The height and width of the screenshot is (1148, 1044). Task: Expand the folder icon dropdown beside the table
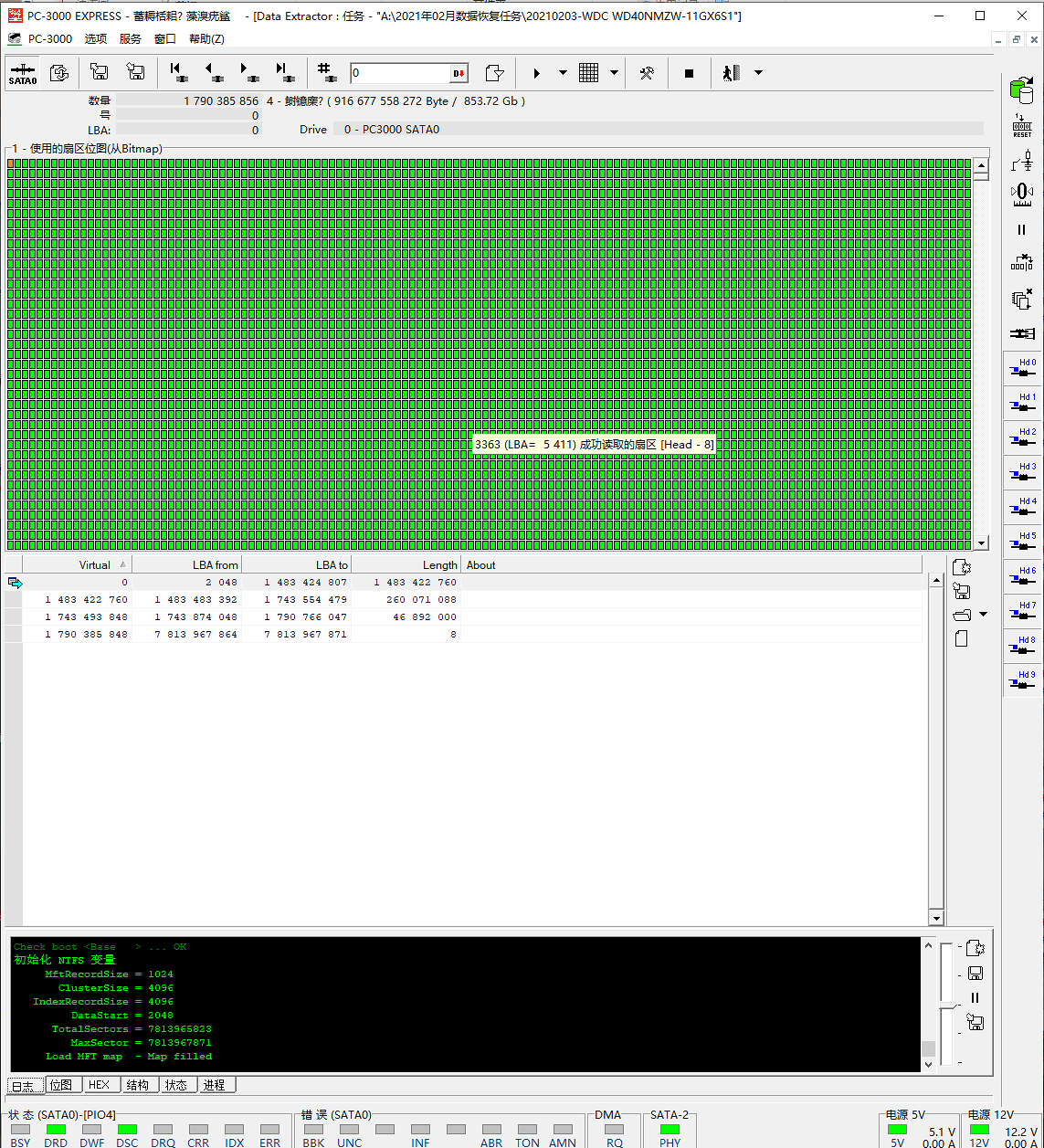coord(983,615)
